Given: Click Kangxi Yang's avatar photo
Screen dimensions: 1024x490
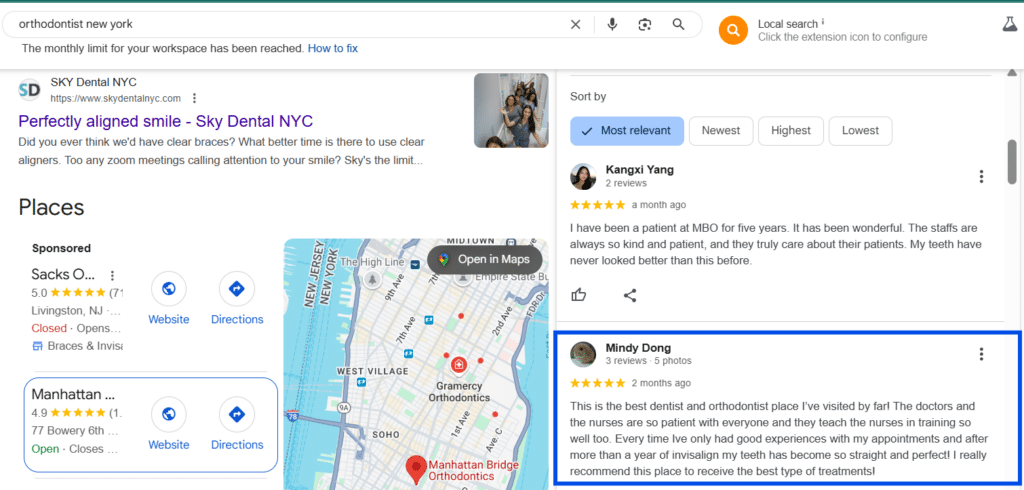Looking at the screenshot, I should point(583,176).
